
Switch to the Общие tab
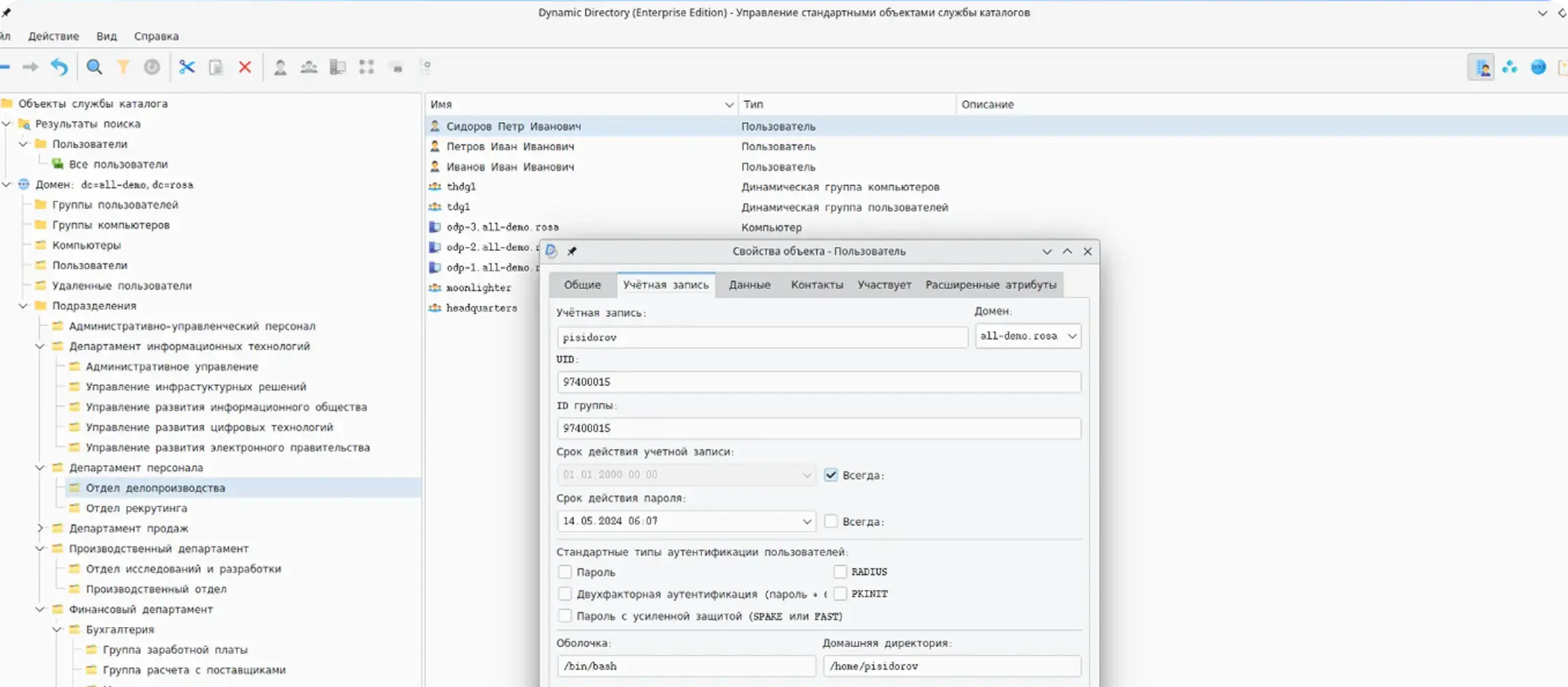582,285
